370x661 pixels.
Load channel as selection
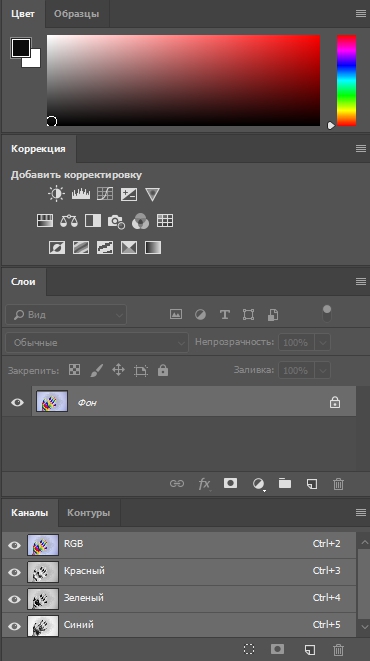click(x=249, y=649)
